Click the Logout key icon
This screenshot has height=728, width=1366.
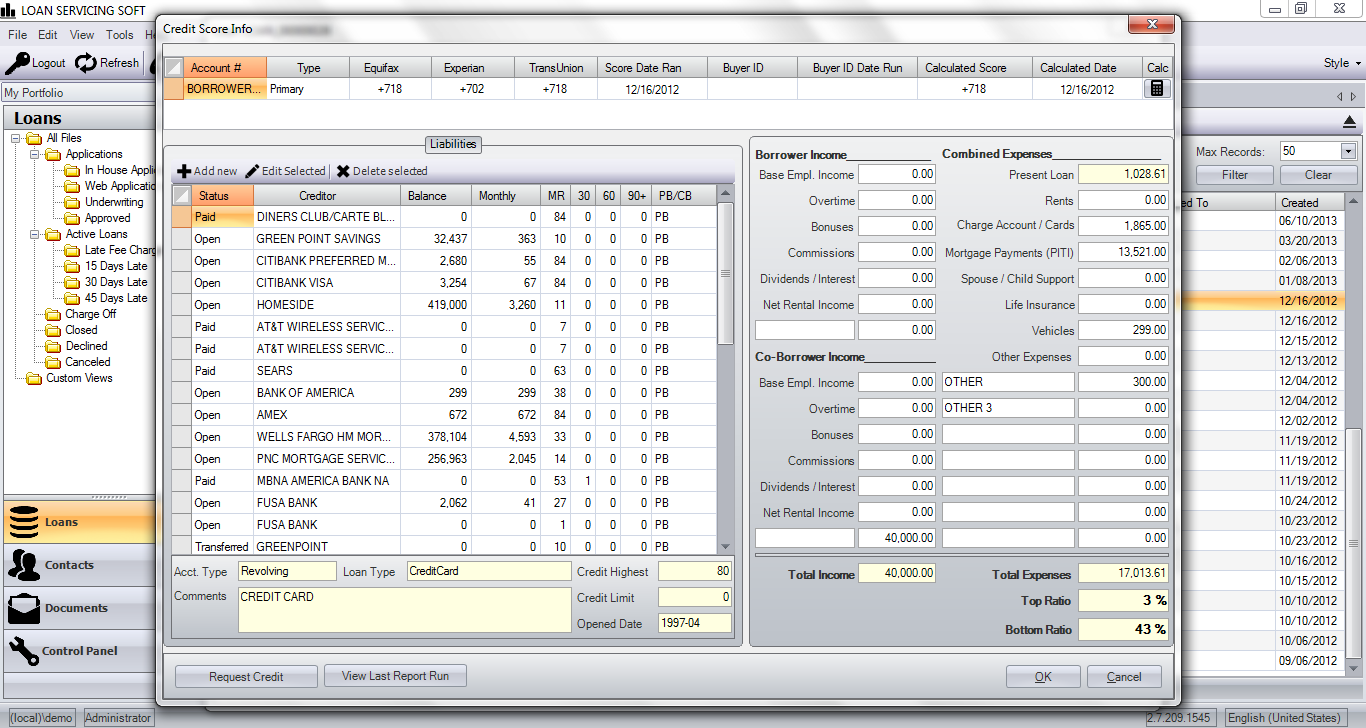coord(17,63)
